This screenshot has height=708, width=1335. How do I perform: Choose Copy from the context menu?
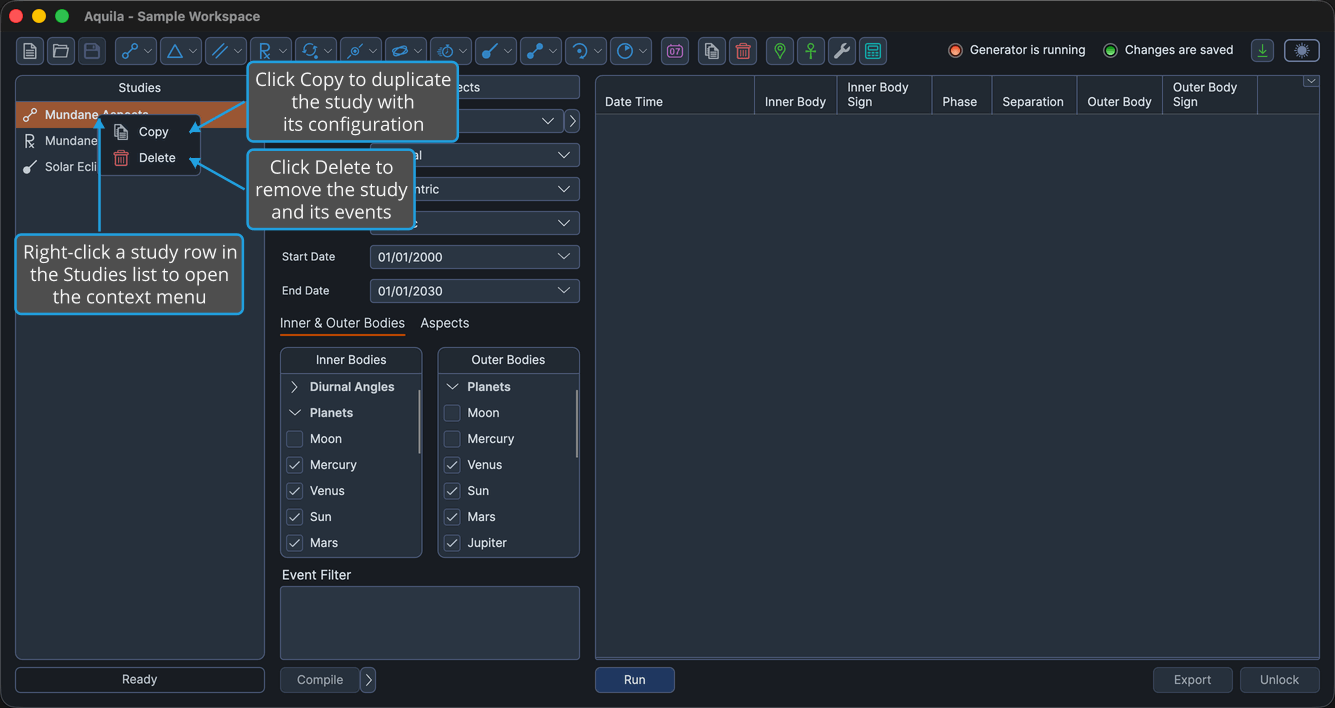(150, 132)
